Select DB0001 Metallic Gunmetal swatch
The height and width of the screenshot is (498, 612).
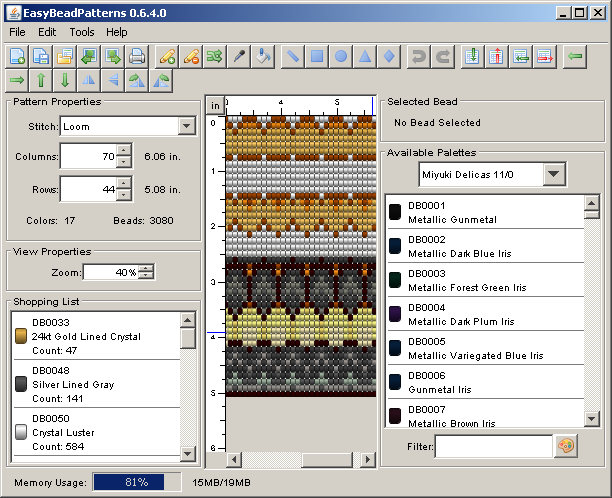tap(395, 212)
